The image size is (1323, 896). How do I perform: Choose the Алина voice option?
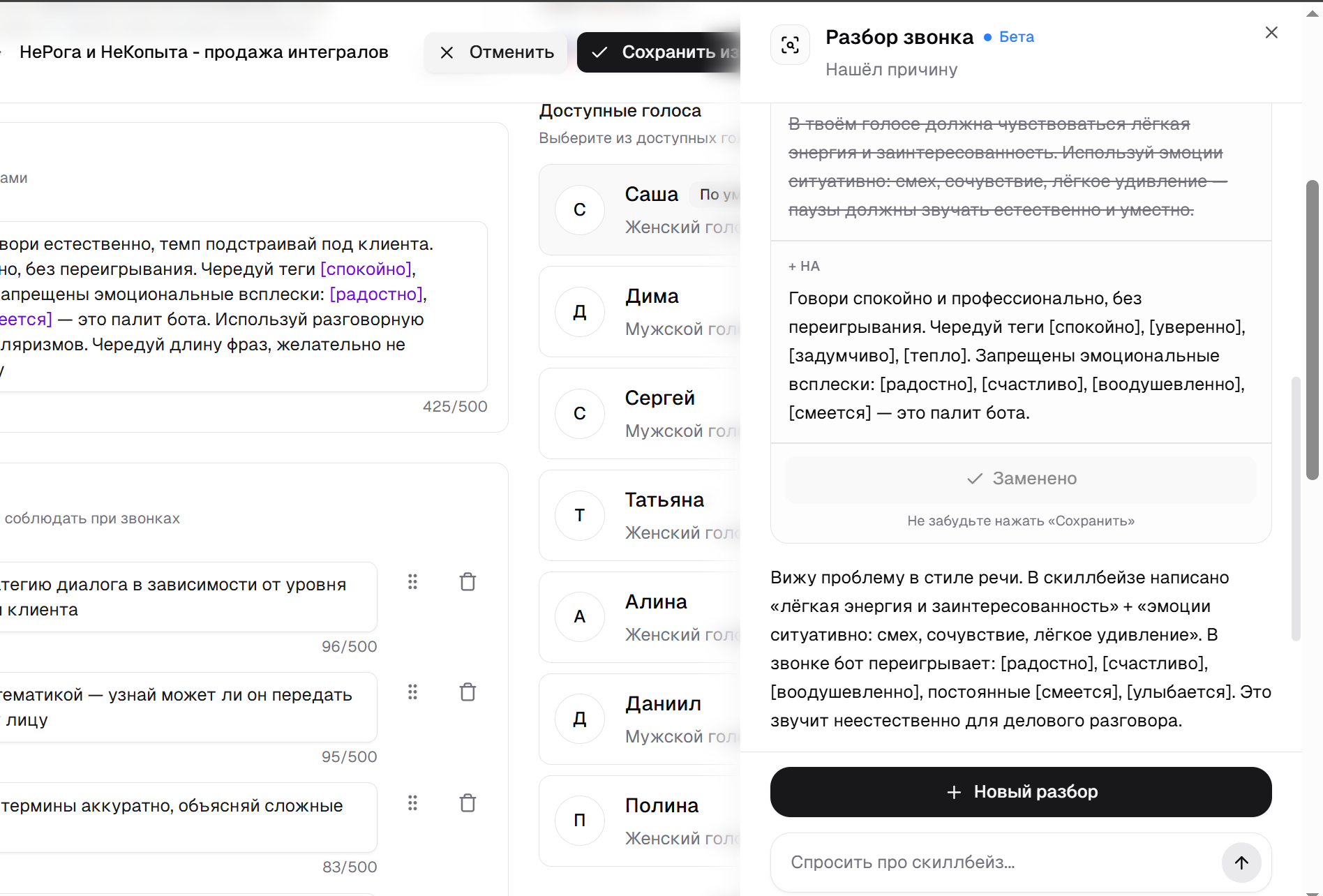tap(640, 618)
